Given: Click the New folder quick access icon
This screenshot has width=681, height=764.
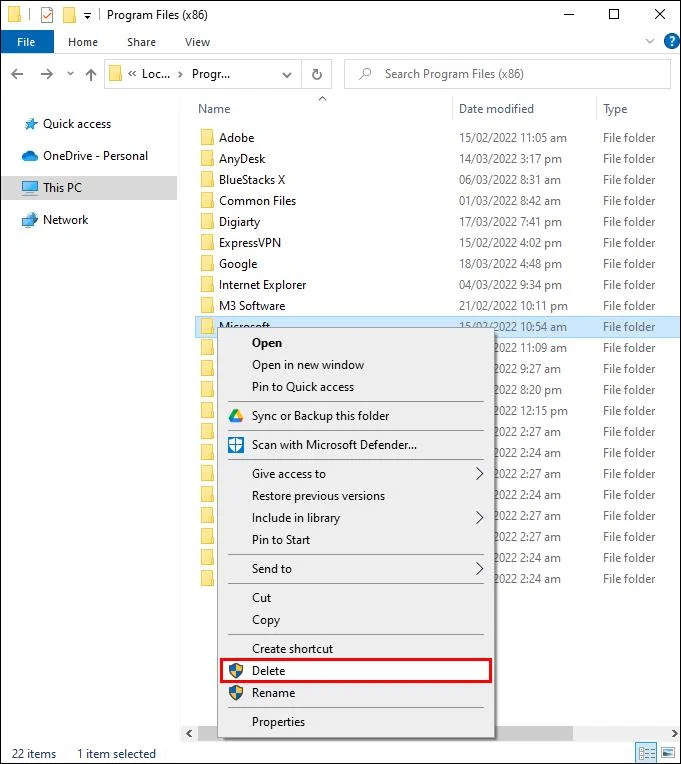Looking at the screenshot, I should [69, 15].
